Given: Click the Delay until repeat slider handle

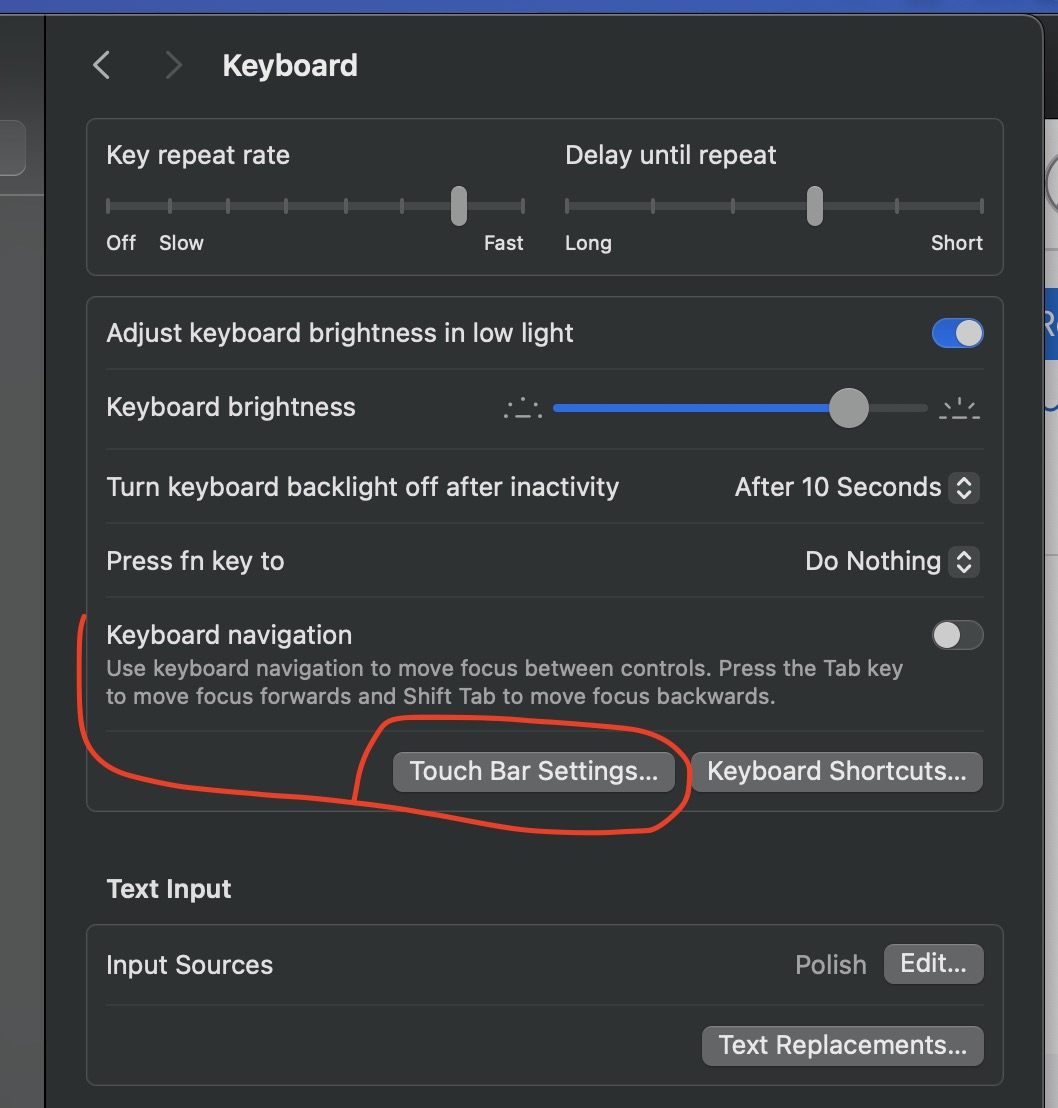Looking at the screenshot, I should pyautogui.click(x=815, y=206).
